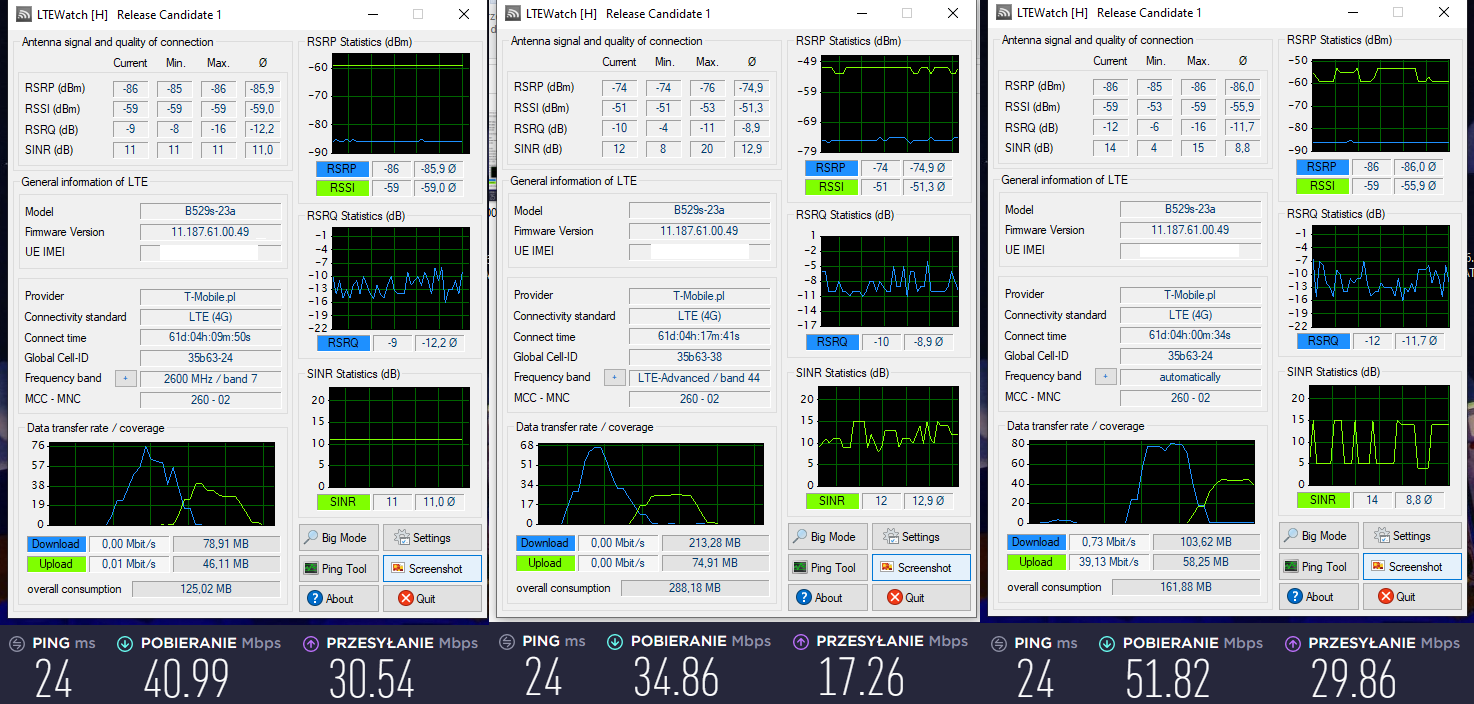Image resolution: width=1474 pixels, height=704 pixels.
Task: Open Big Mode in the right LTEWatch window
Action: pyautogui.click(x=1318, y=536)
